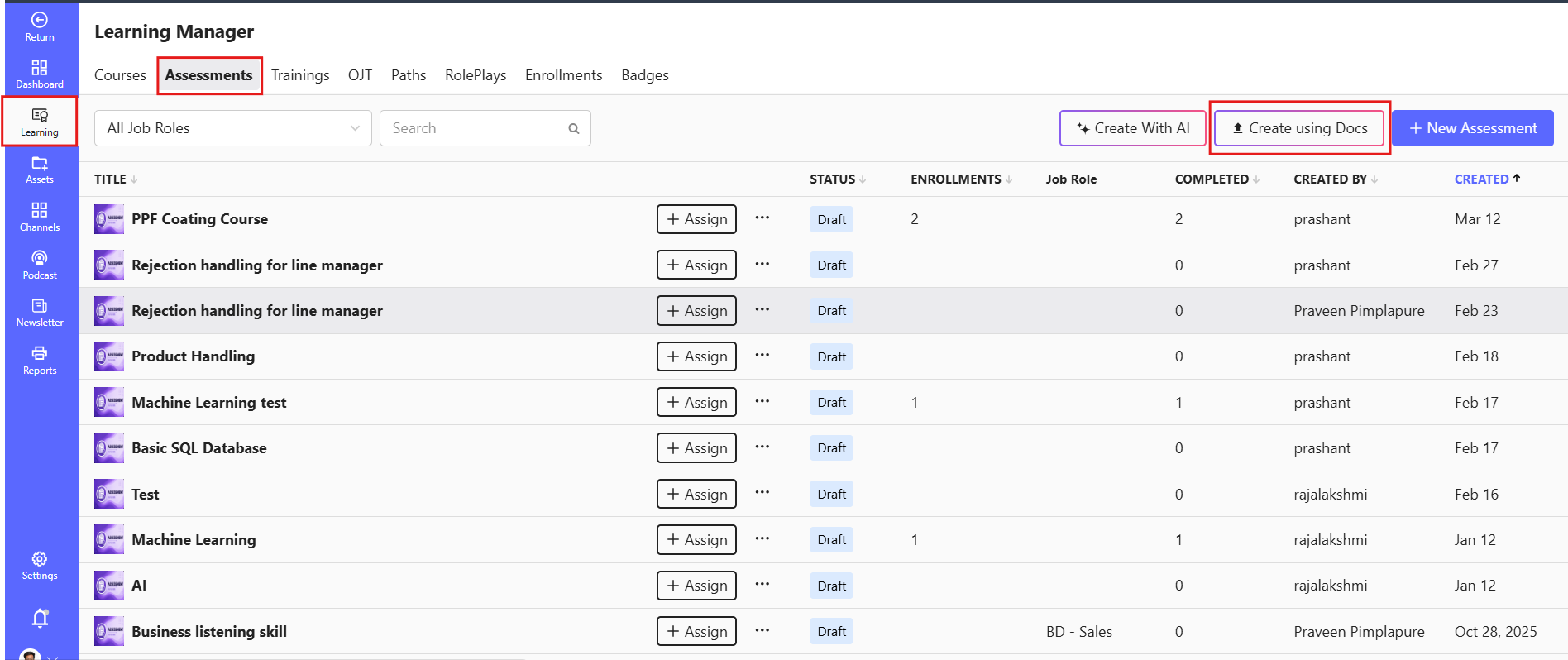Open the Dashboard in the sidebar
The height and width of the screenshot is (660, 1568).
point(40,74)
